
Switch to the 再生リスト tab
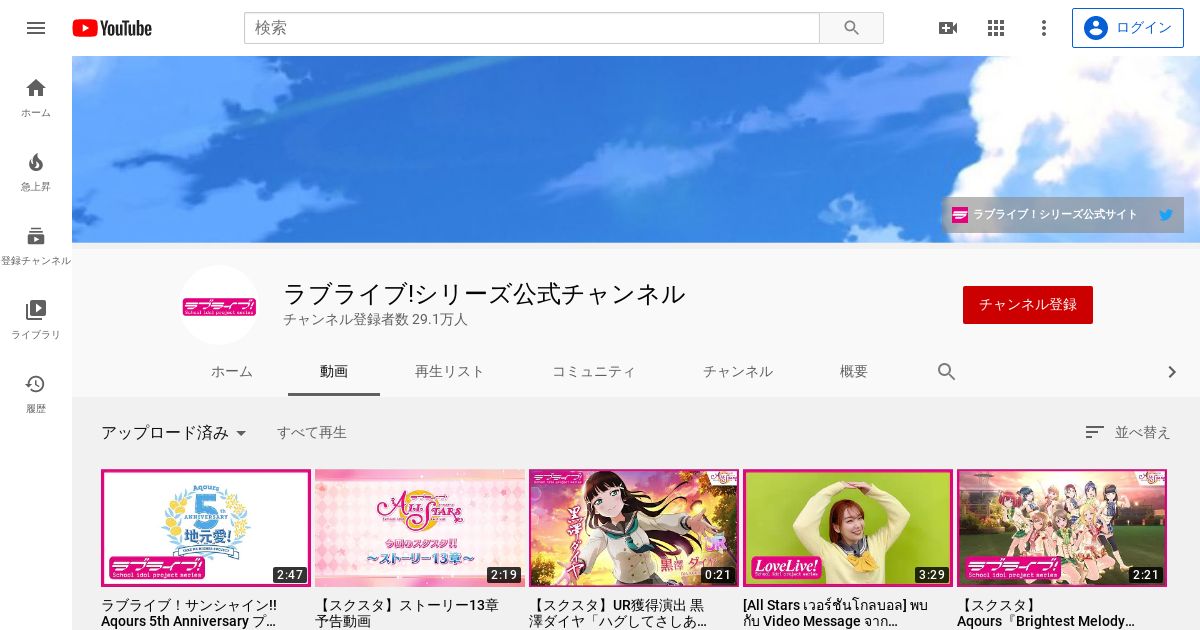tap(449, 372)
